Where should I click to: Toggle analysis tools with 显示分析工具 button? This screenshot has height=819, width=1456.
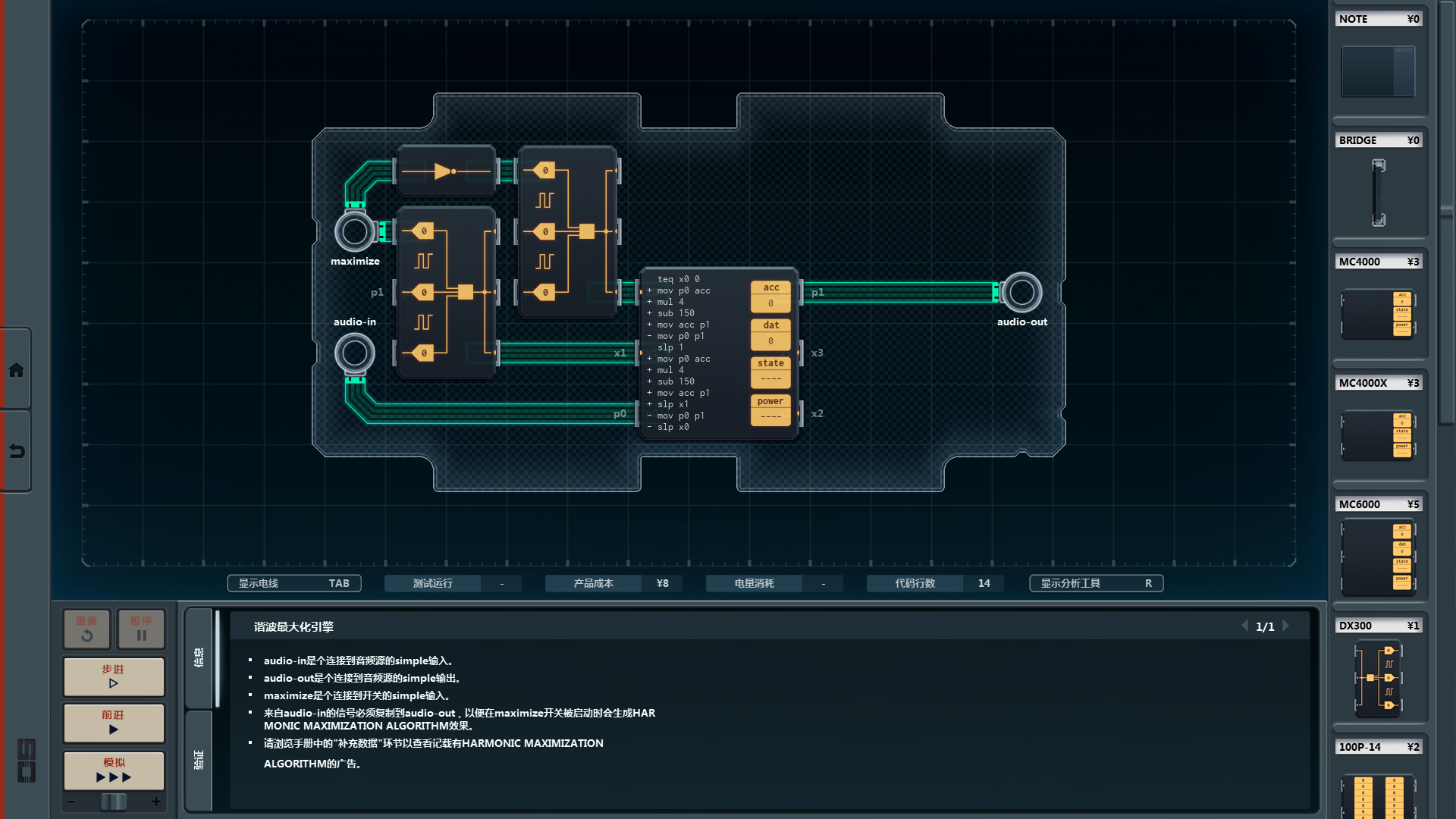tap(1095, 583)
